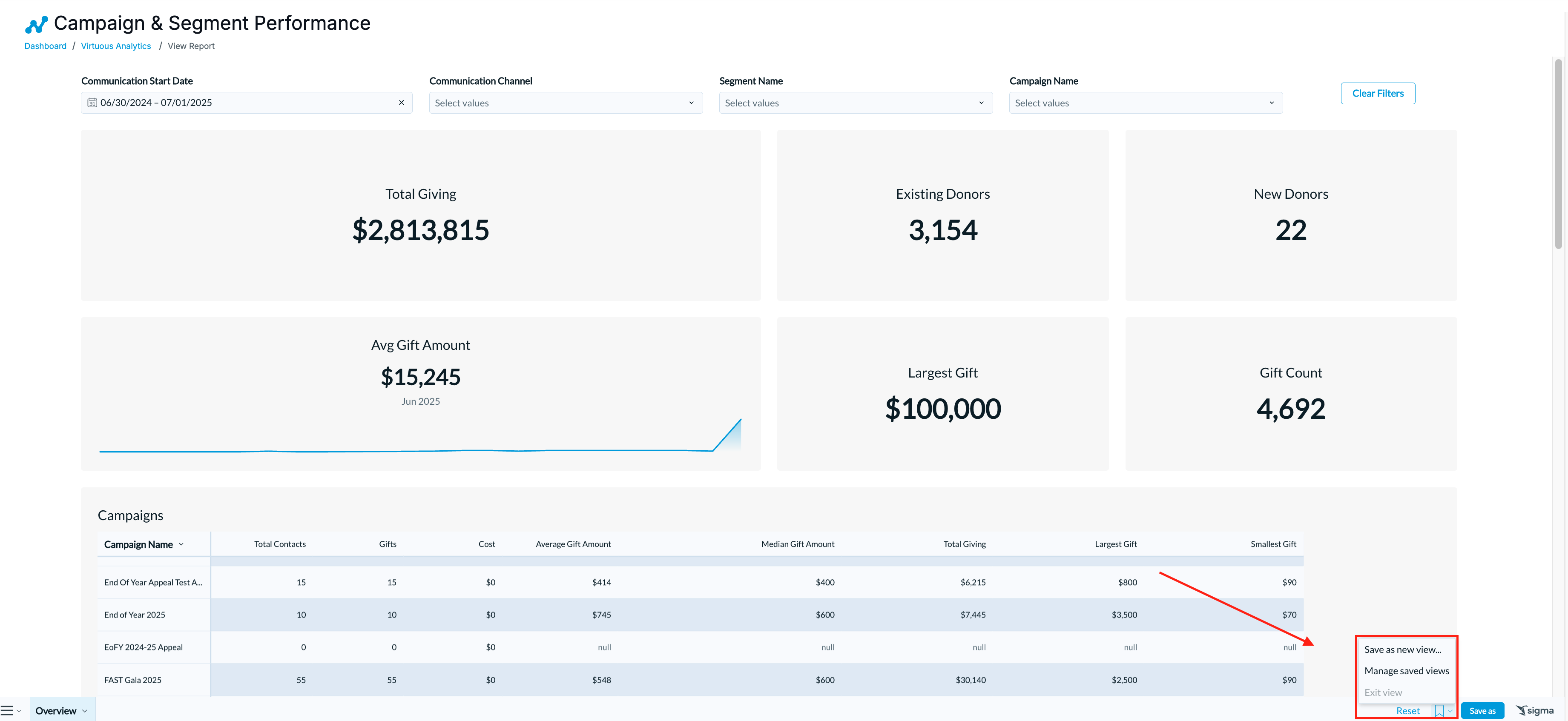Choose 'Save as new view...' from the menu

click(x=1402, y=649)
